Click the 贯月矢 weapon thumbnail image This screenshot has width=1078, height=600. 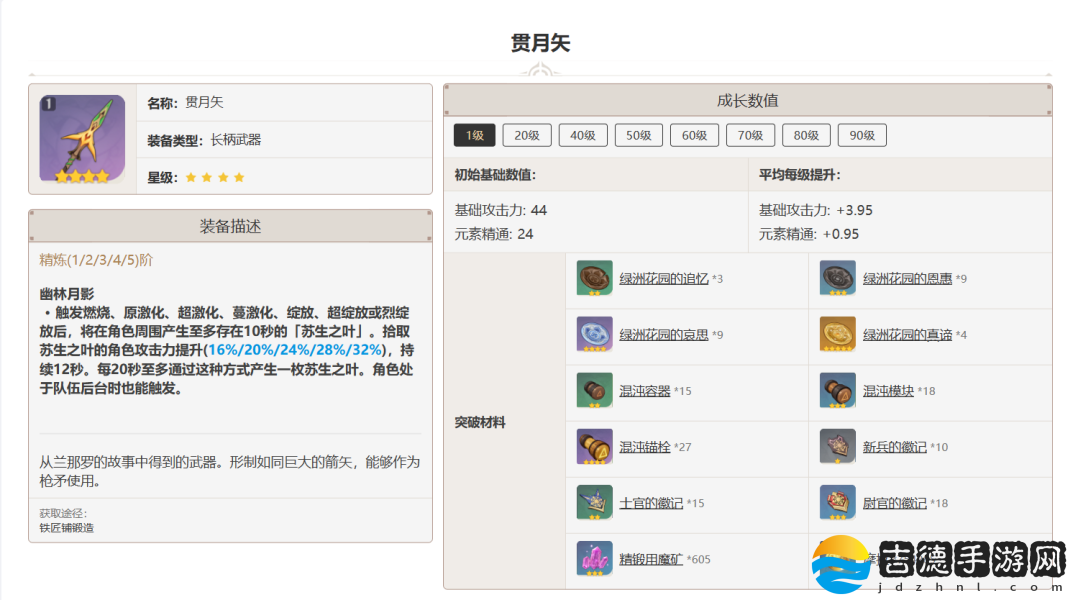[x=82, y=139]
